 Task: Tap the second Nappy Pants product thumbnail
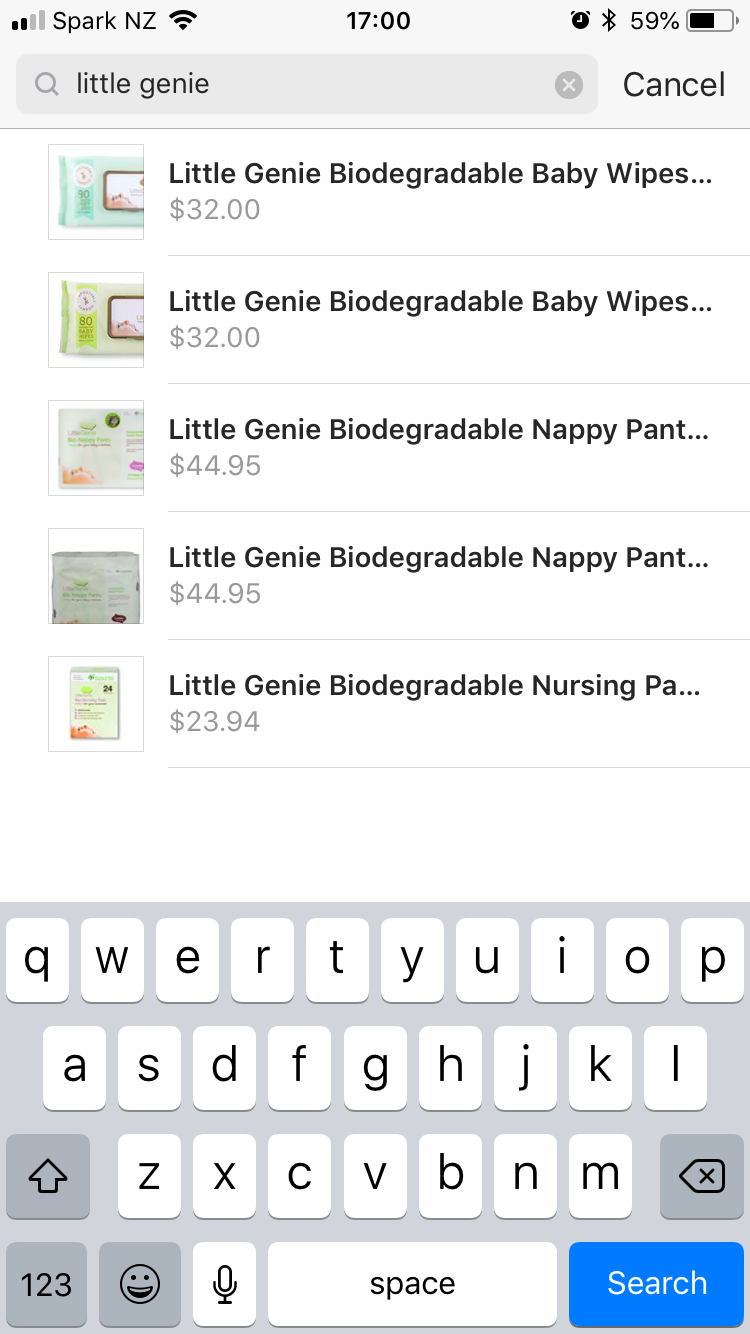96,576
